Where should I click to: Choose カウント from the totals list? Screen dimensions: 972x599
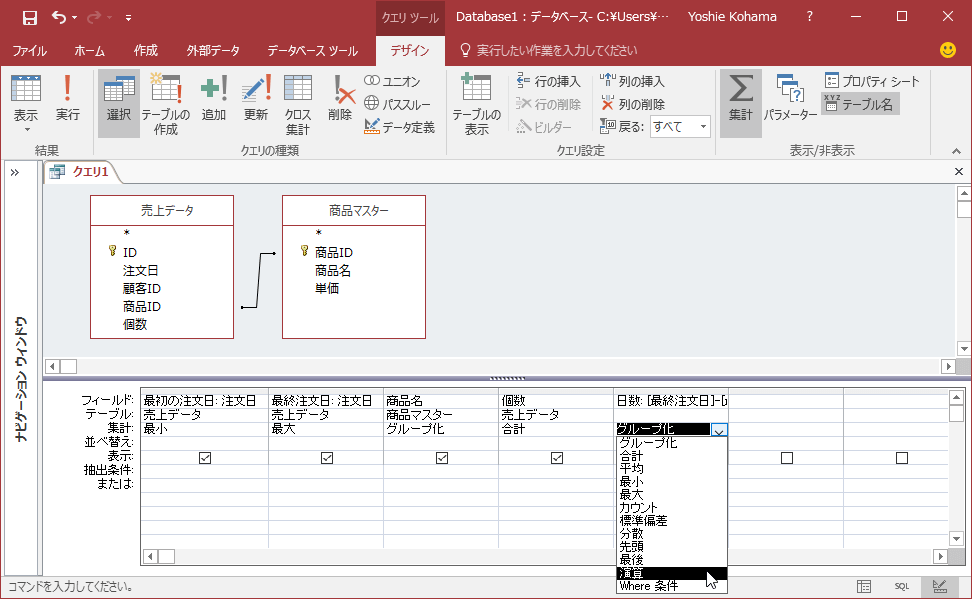[671, 508]
